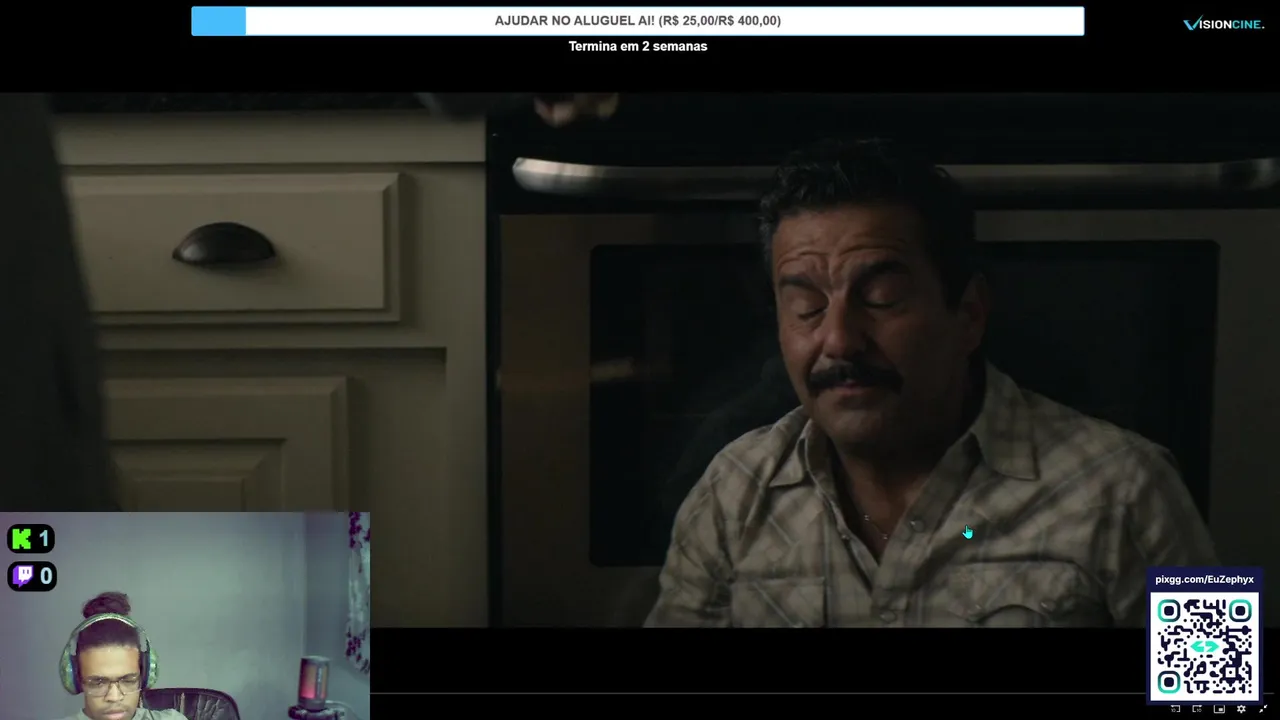The height and width of the screenshot is (720, 1280).
Task: Click the AJUDAR NO ALUGUEL donation goal bar
Action: pyautogui.click(x=638, y=21)
